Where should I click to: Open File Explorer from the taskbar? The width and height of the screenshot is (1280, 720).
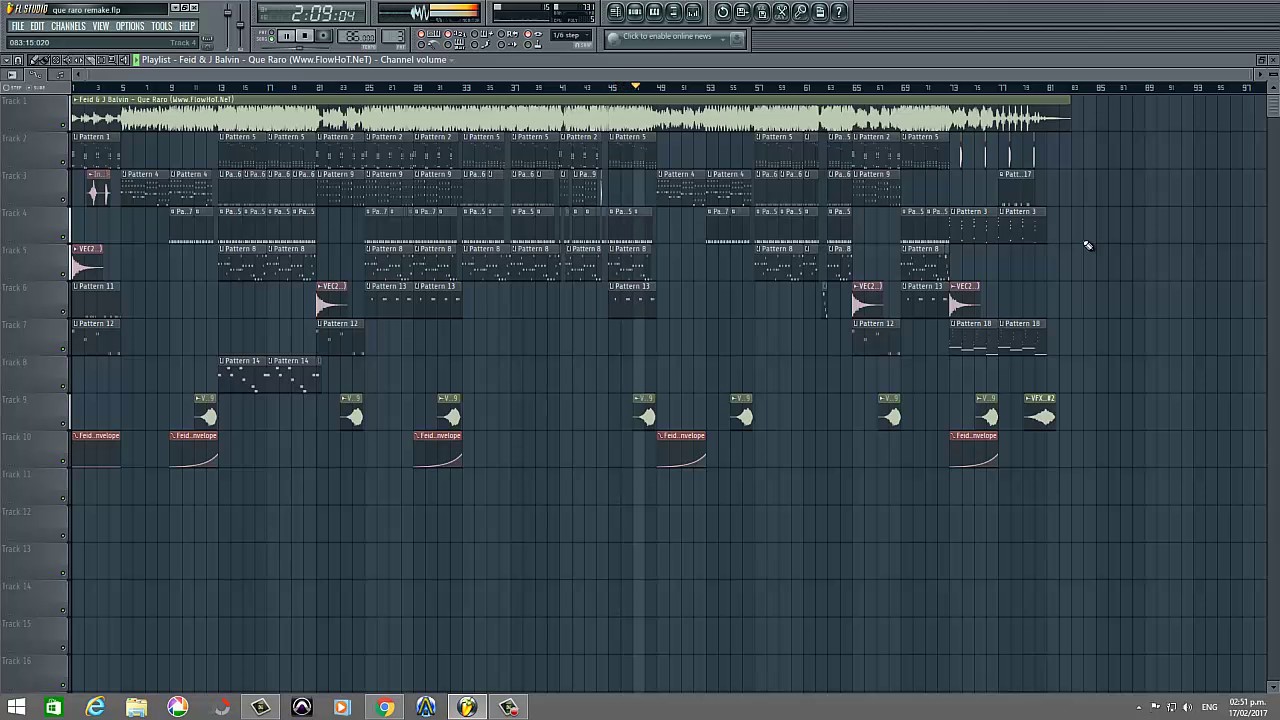tap(136, 708)
